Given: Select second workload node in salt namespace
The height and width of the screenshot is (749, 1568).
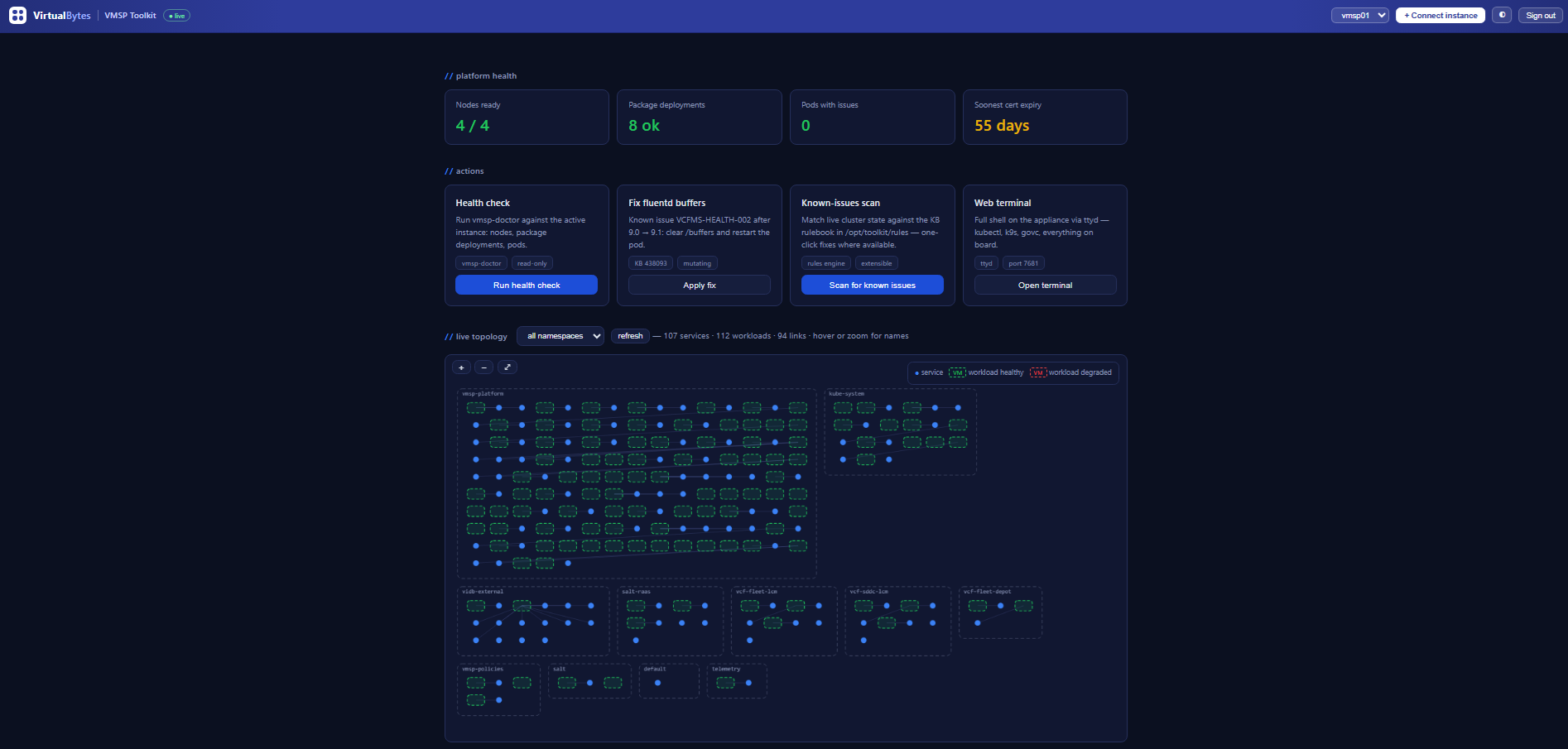Looking at the screenshot, I should coord(613,683).
